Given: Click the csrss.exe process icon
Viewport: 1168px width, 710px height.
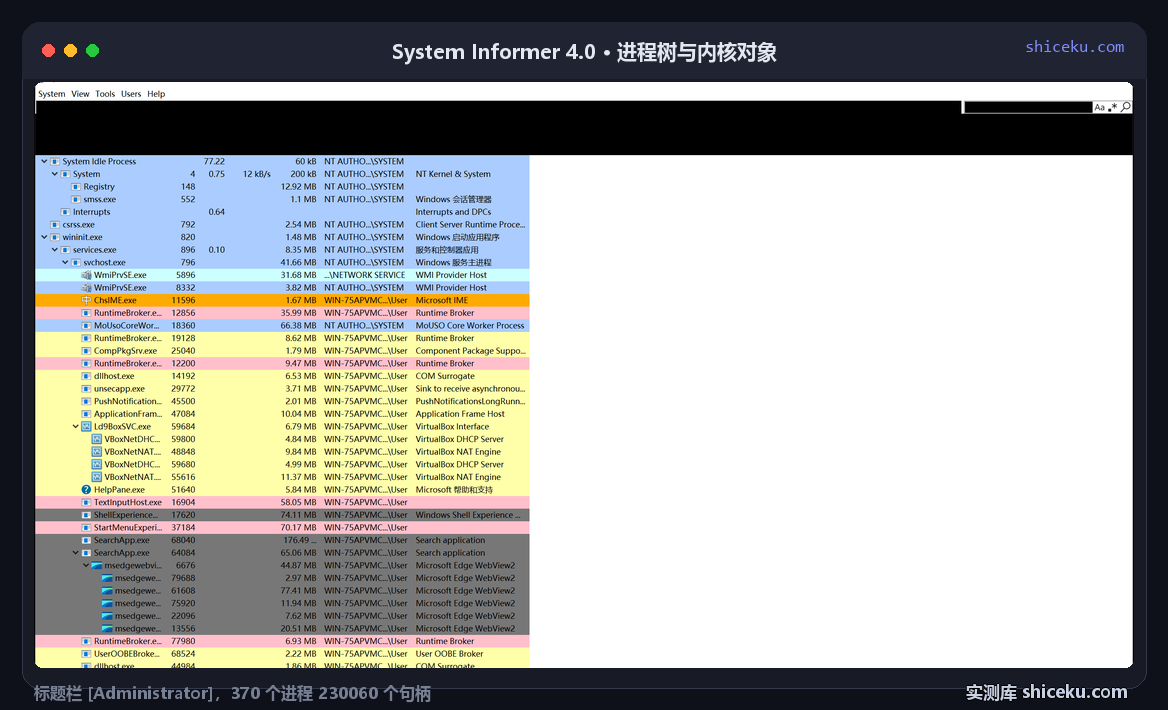Looking at the screenshot, I should (55, 225).
